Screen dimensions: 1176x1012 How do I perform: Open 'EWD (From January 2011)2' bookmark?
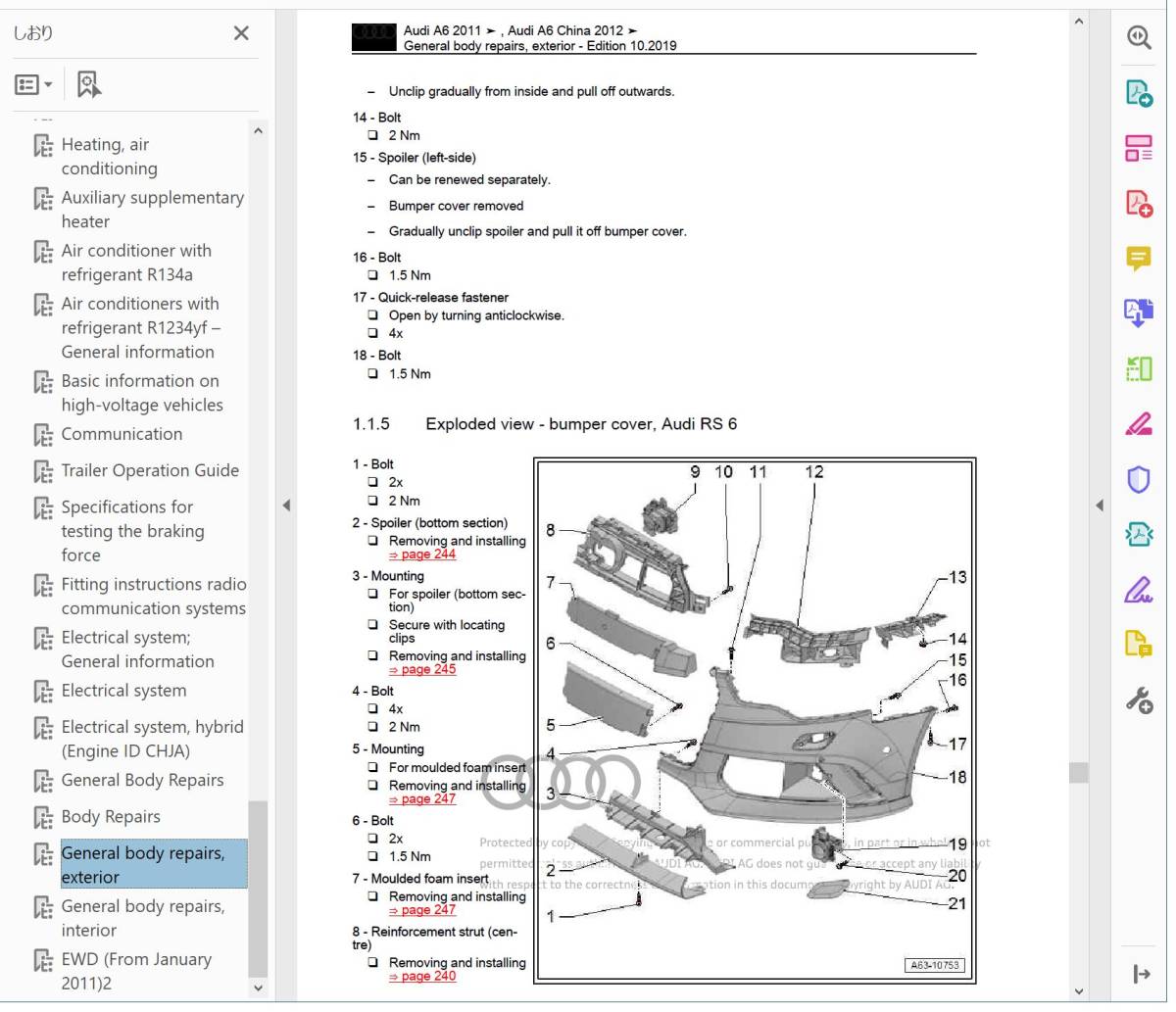click(x=136, y=971)
